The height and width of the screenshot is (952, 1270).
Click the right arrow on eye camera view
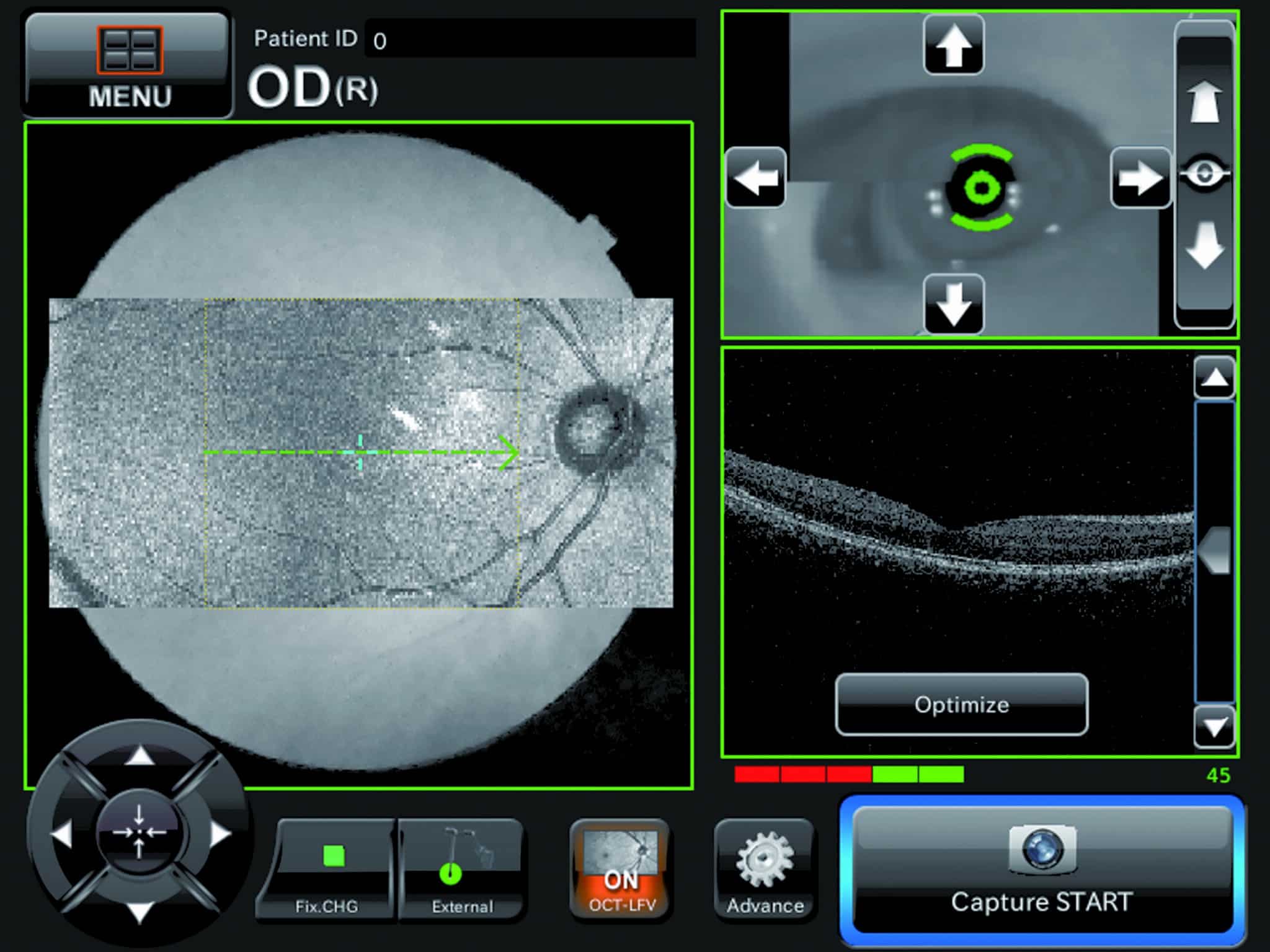[x=1140, y=178]
